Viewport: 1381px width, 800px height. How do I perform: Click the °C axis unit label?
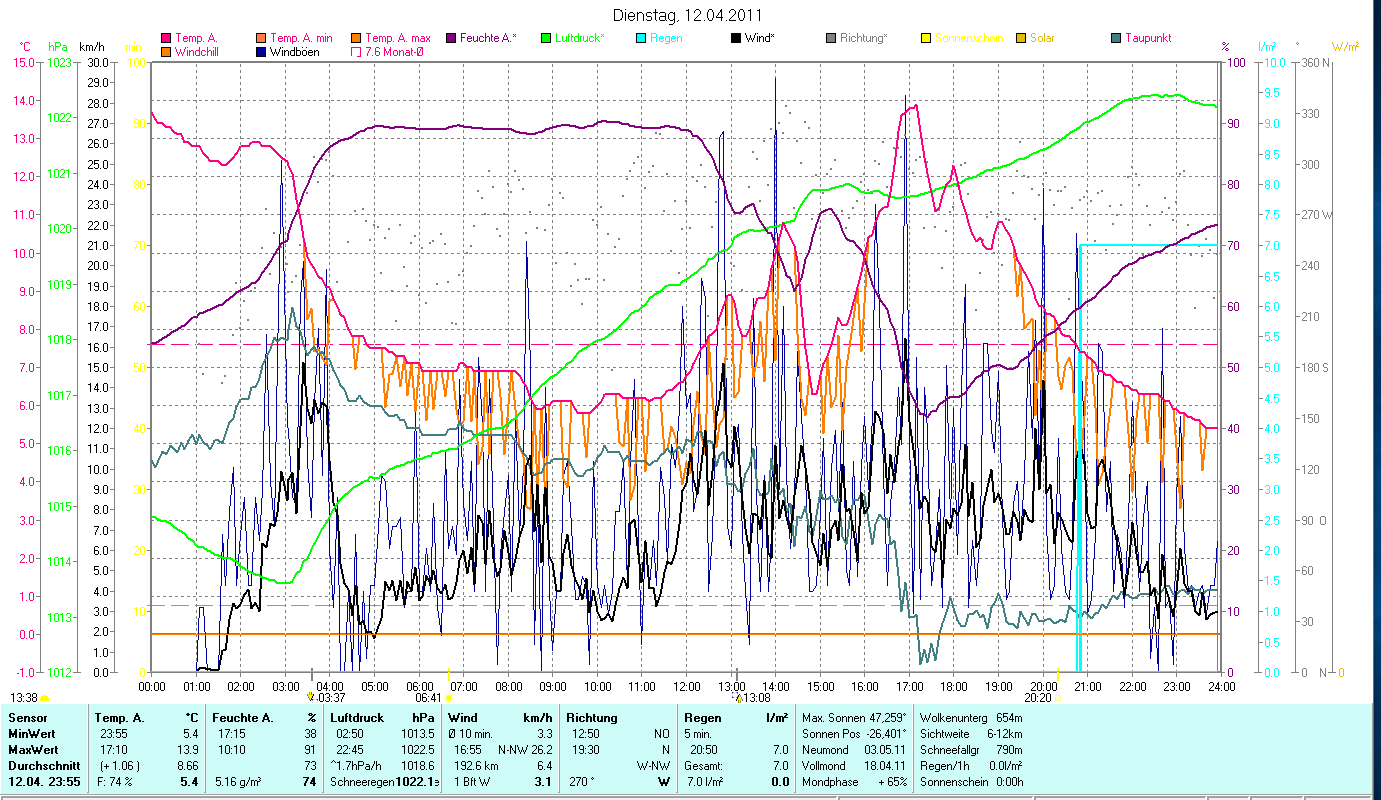25,47
